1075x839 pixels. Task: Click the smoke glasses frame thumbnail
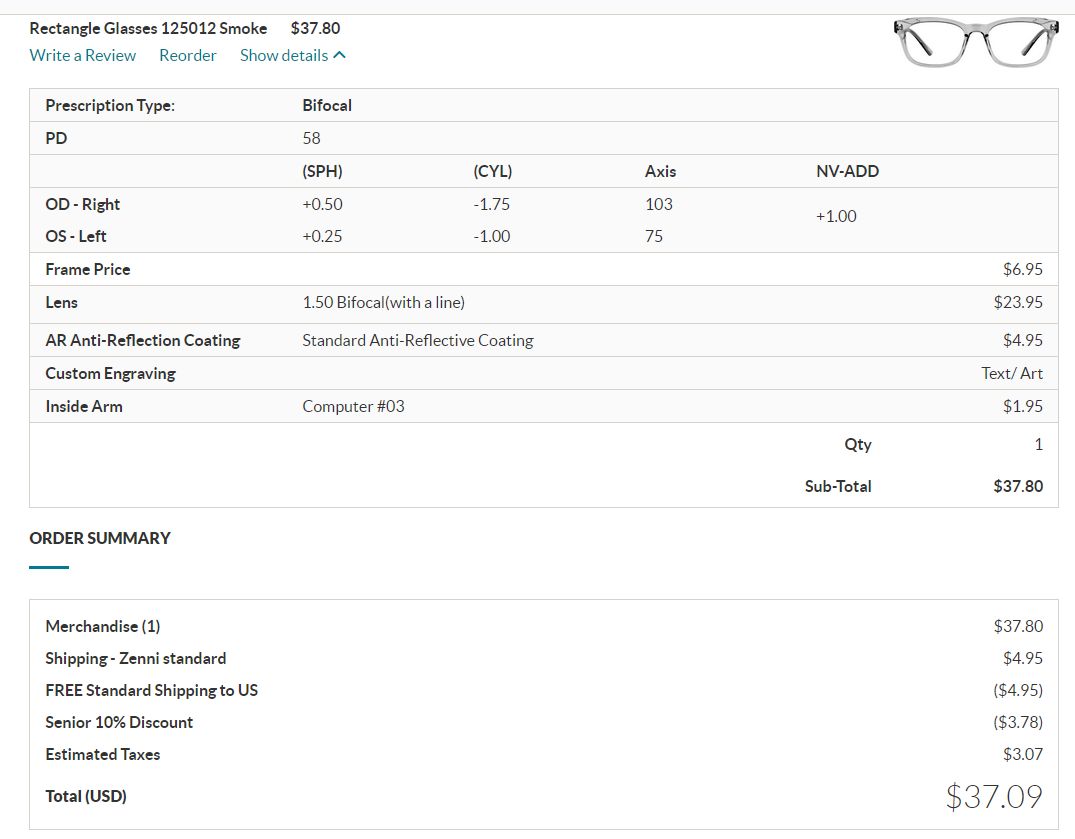[x=975, y=43]
